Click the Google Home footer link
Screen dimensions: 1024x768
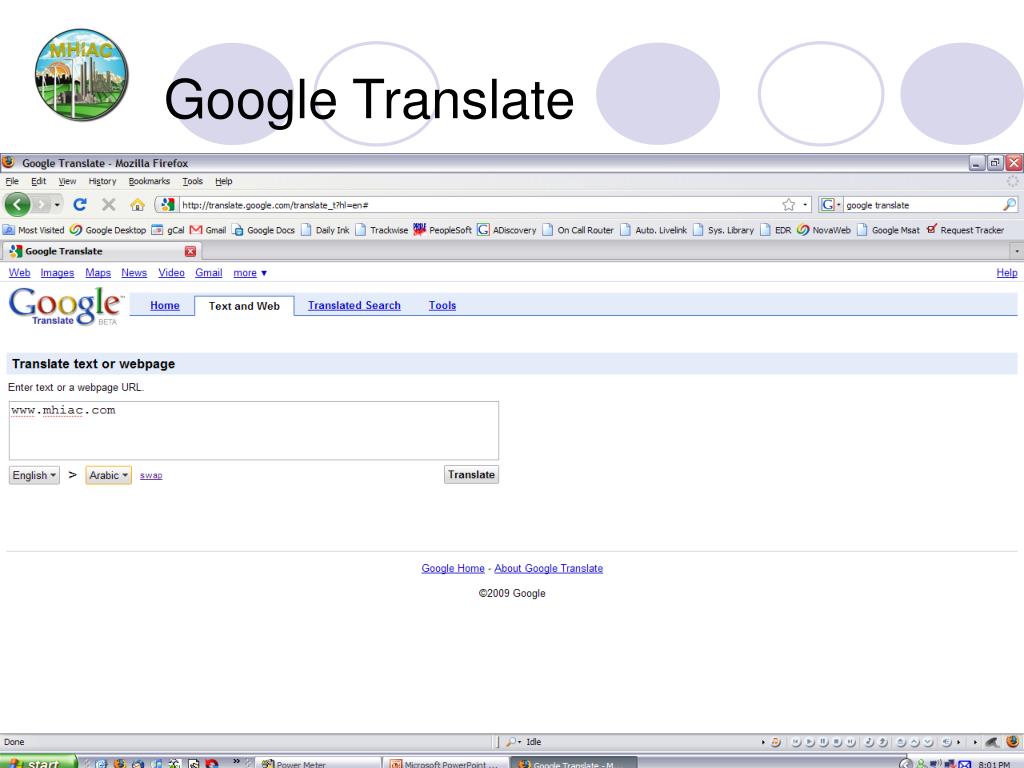tap(453, 568)
